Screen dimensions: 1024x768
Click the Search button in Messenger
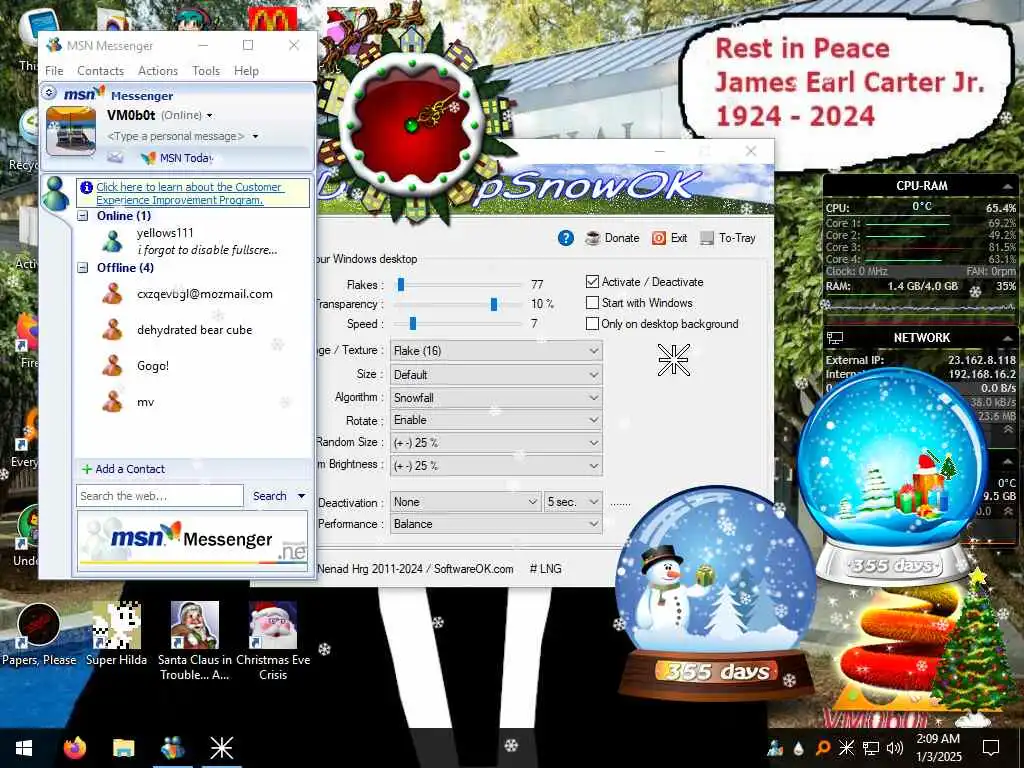click(x=270, y=496)
